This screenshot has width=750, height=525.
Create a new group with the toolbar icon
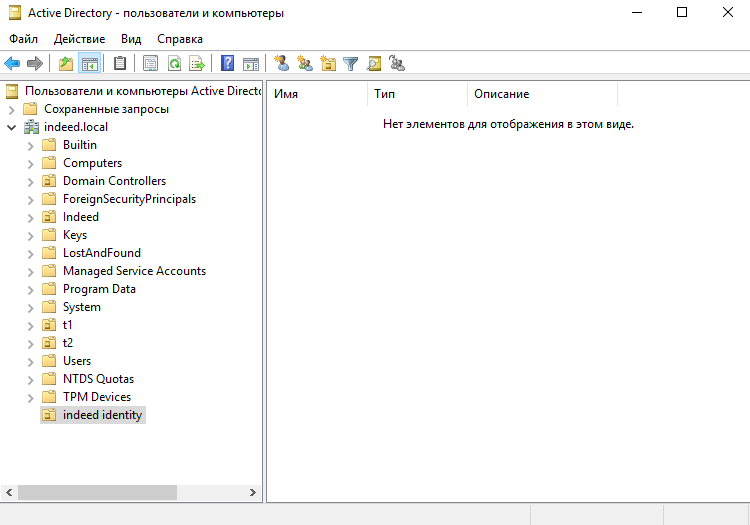(305, 64)
